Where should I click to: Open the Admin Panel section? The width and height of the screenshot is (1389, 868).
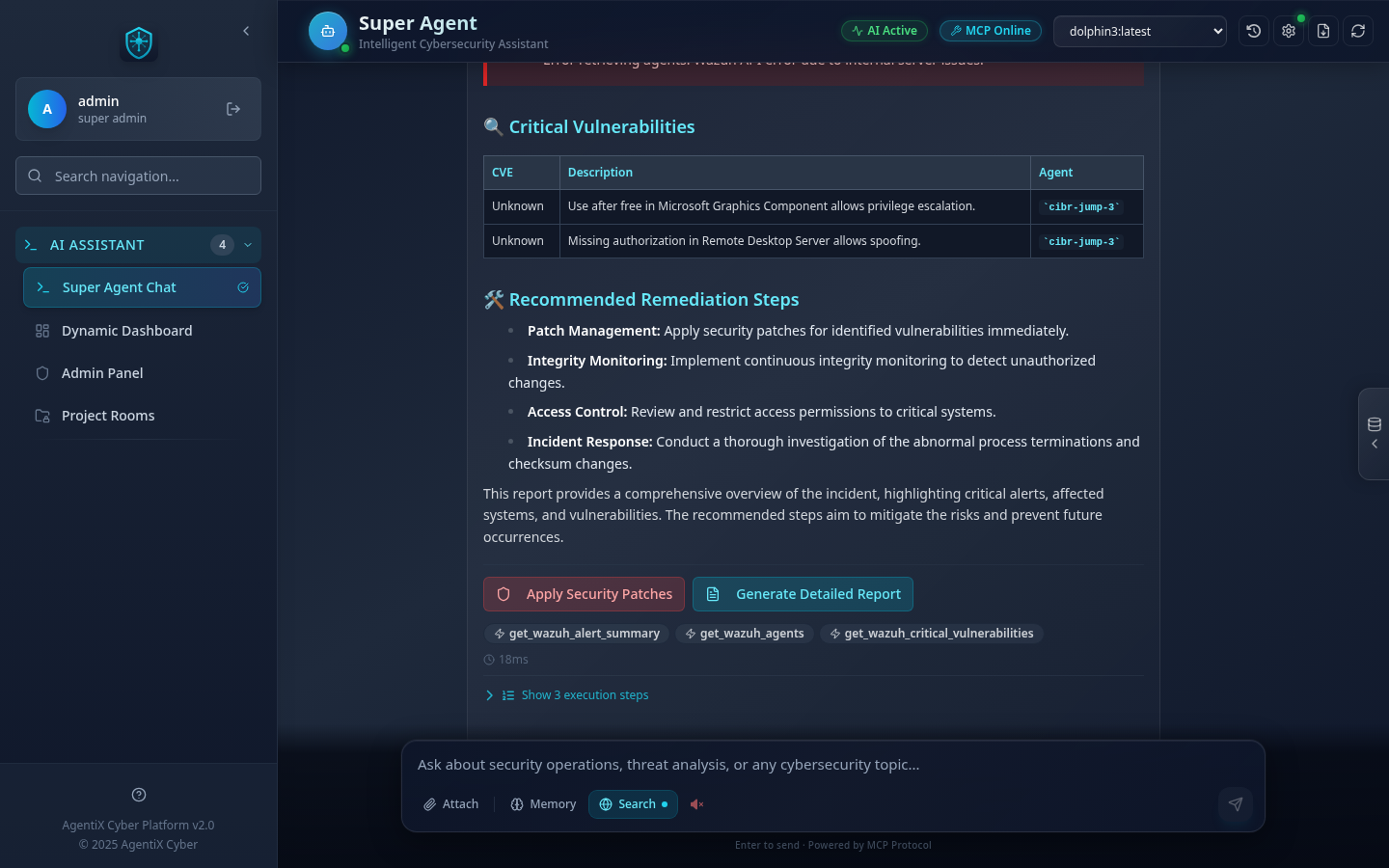click(102, 373)
